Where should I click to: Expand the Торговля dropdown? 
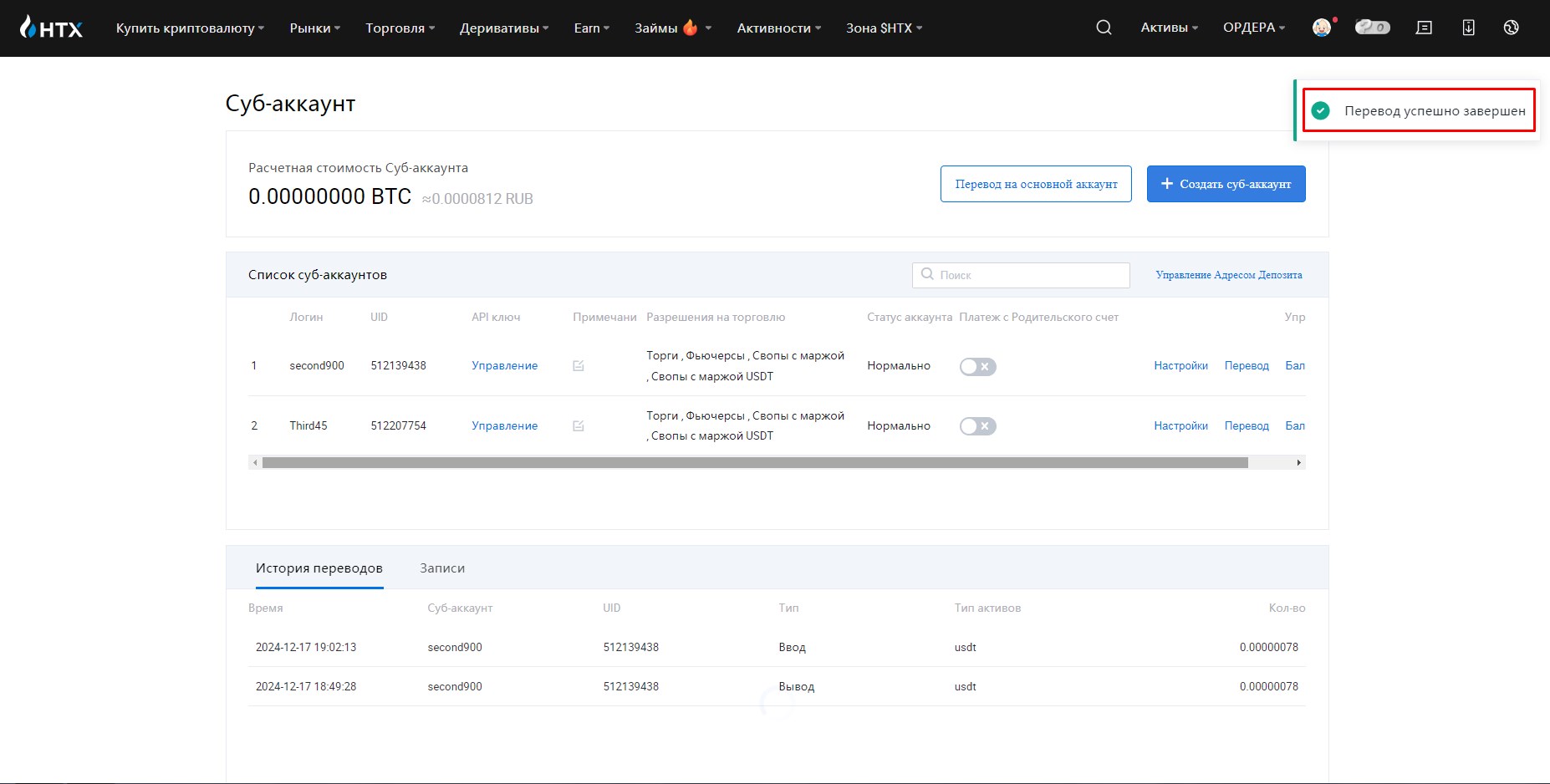point(400,28)
